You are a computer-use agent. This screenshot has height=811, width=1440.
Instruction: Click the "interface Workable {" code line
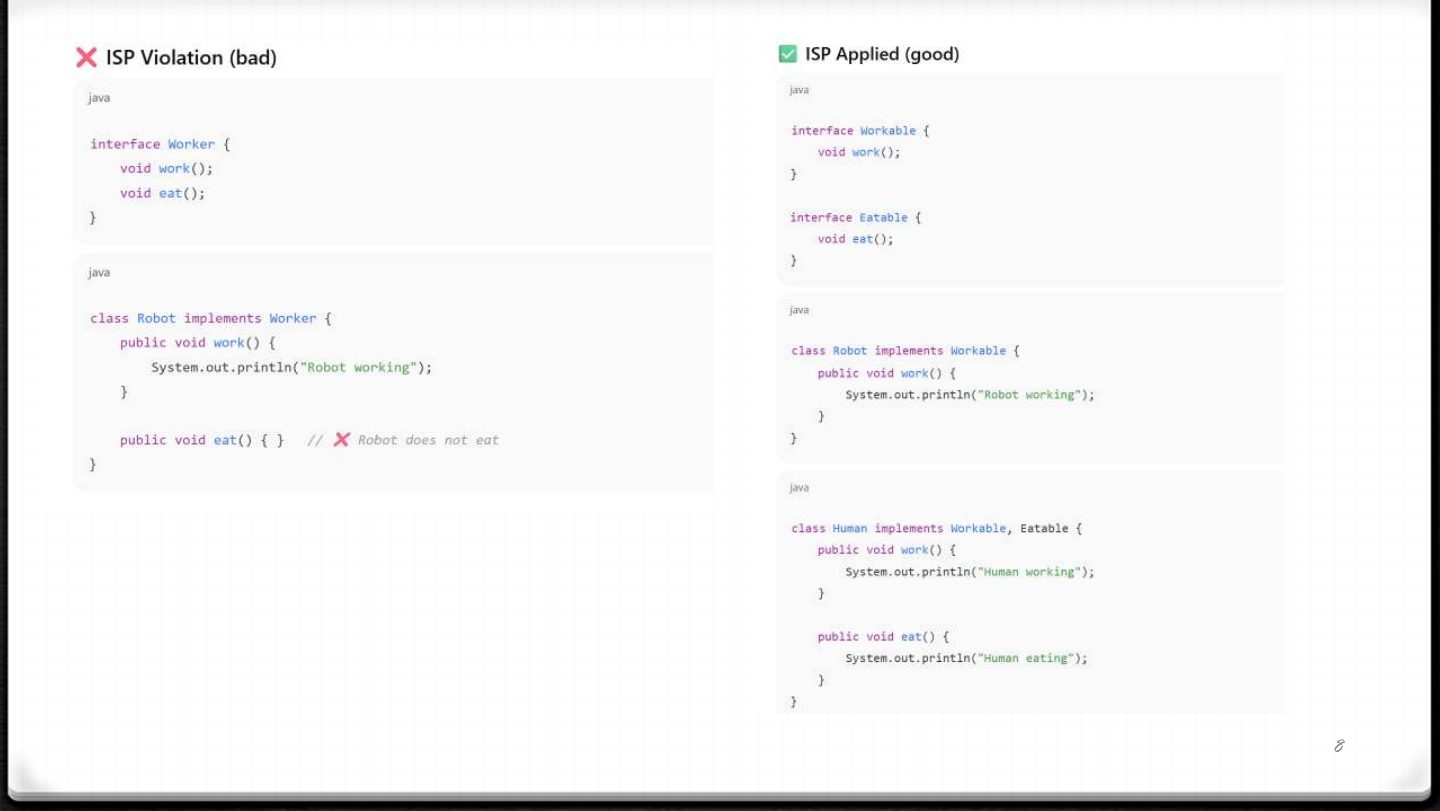[860, 131]
